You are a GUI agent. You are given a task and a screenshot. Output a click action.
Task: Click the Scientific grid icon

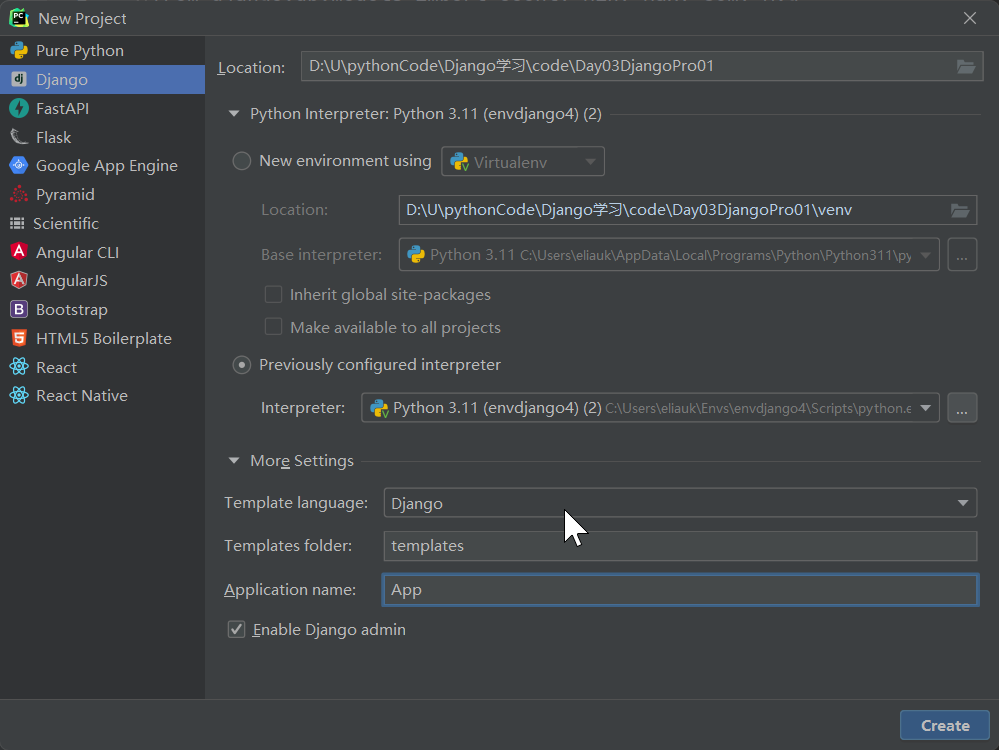(x=17, y=223)
